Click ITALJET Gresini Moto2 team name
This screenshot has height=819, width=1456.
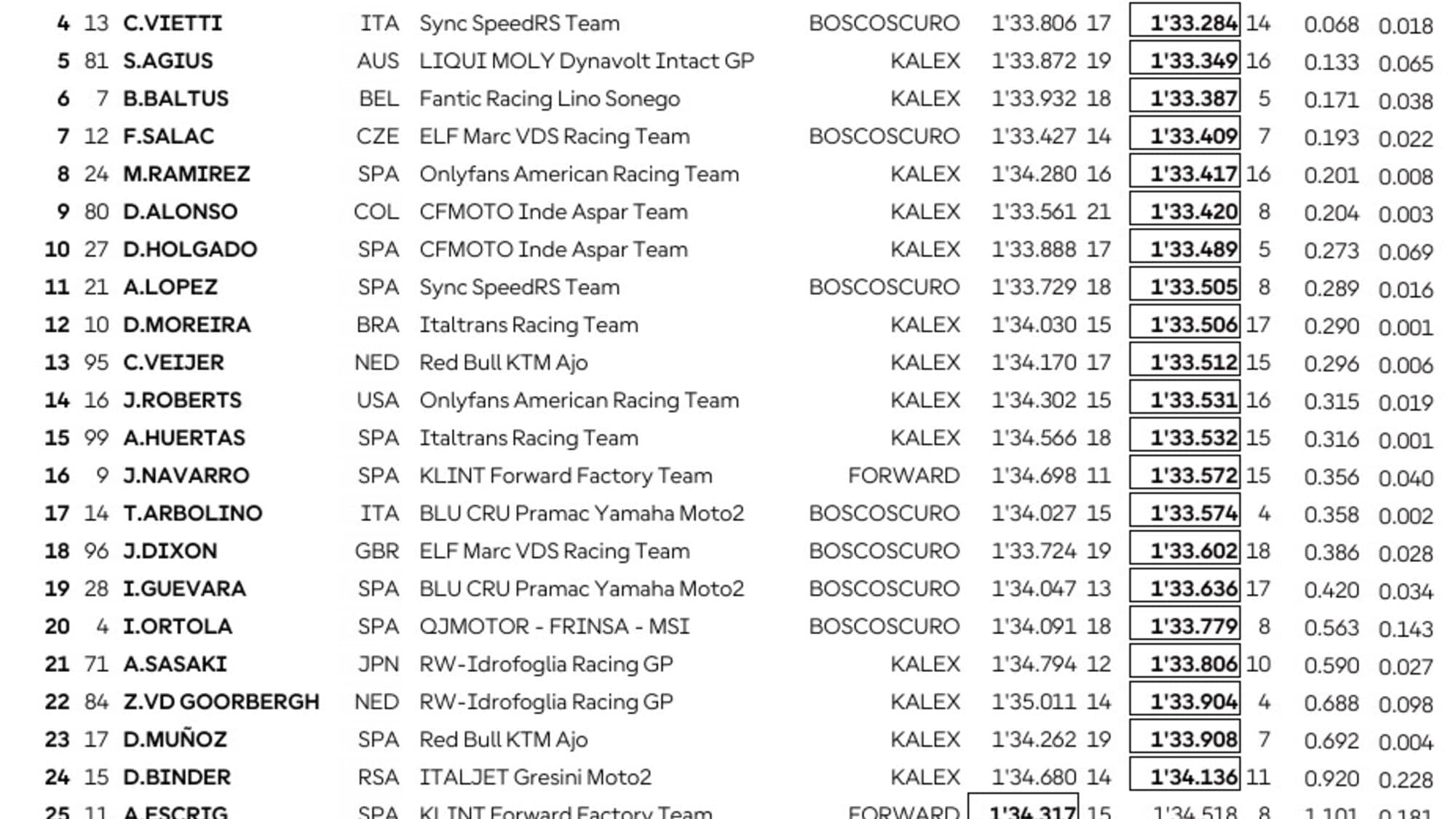point(535,778)
